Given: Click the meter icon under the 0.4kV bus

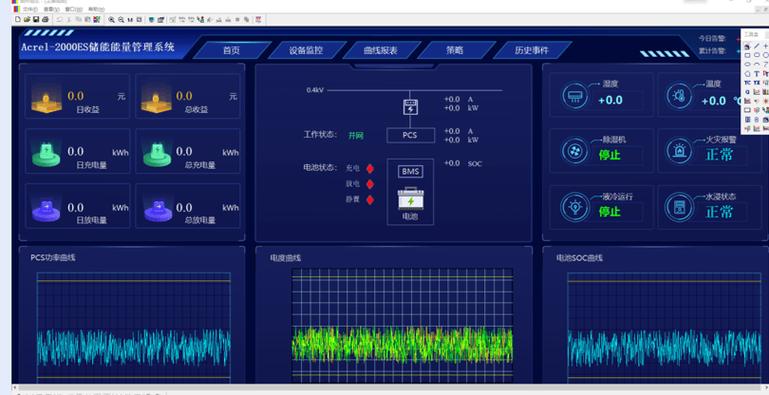Looking at the screenshot, I should tap(410, 106).
